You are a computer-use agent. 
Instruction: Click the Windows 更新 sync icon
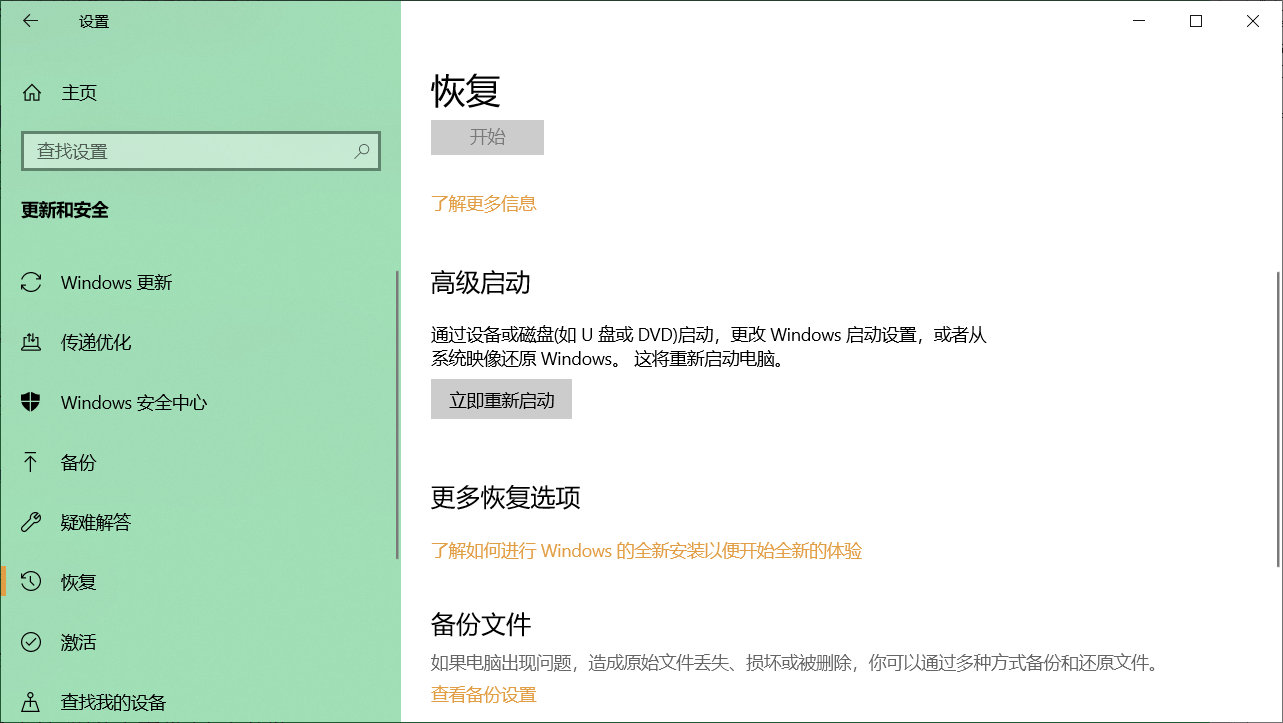point(31,282)
